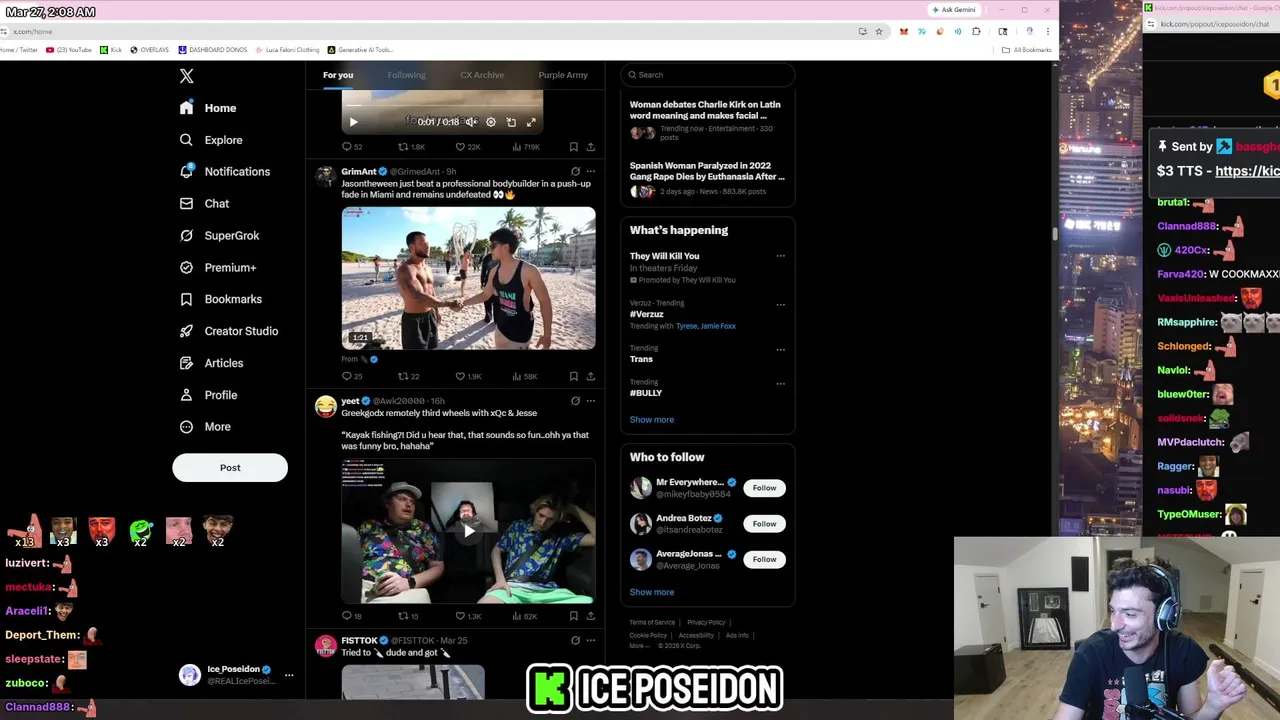Open SuperGrok from the sidebar
The image size is (1280, 720).
coord(219,236)
